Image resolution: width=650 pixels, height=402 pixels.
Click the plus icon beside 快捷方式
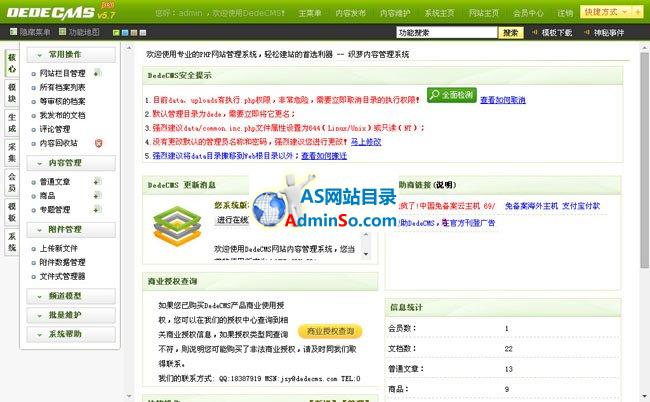point(638,12)
